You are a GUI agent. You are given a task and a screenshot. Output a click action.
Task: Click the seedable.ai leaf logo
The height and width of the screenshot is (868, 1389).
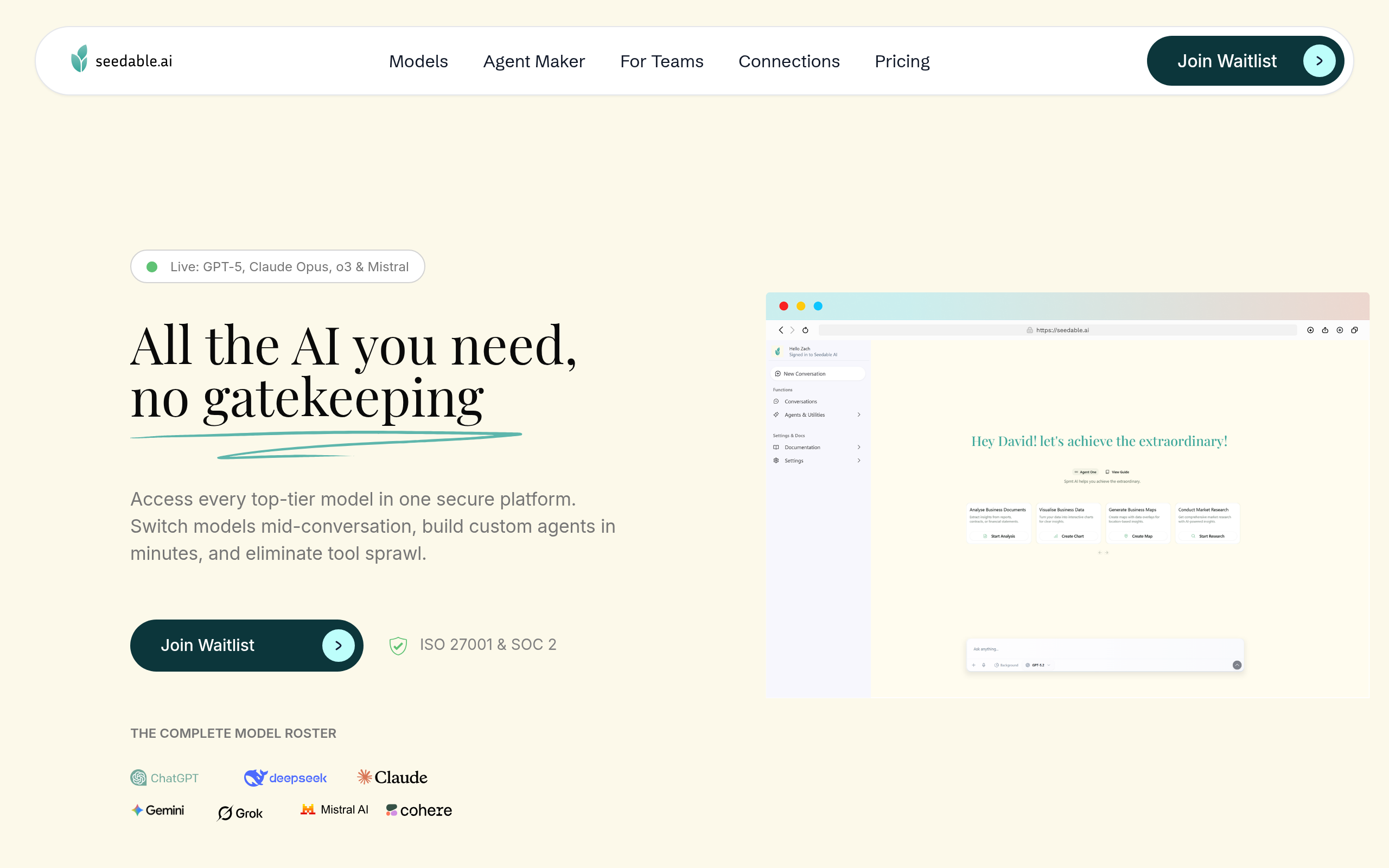coord(79,59)
